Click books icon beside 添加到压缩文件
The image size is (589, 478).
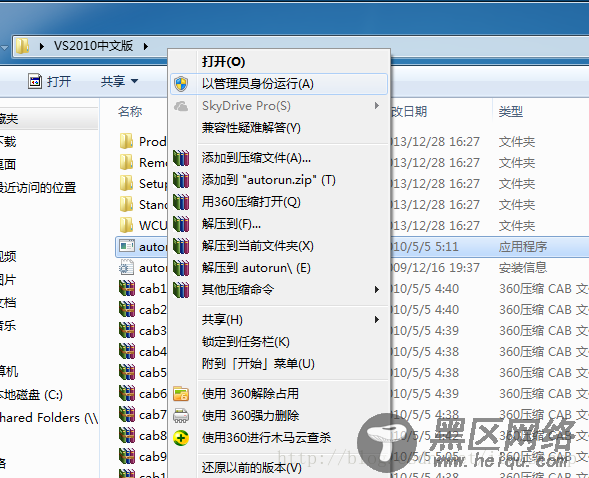point(181,158)
